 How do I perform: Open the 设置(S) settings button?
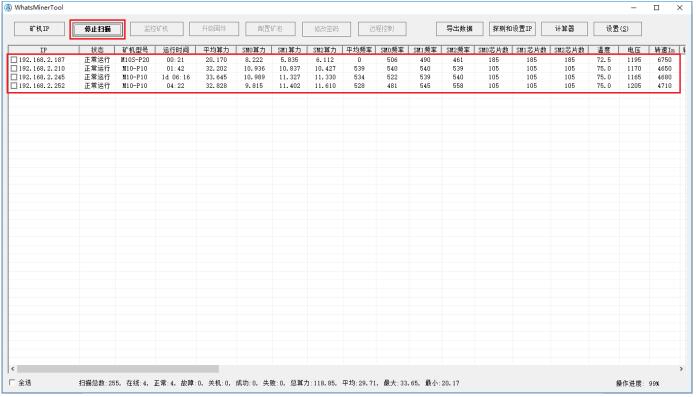point(617,29)
